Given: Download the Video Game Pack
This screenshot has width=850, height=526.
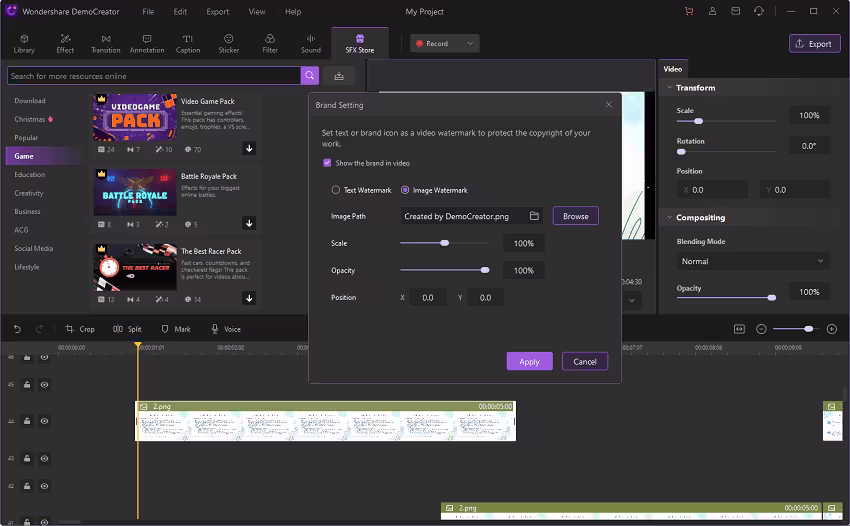Looking at the screenshot, I should pos(249,148).
